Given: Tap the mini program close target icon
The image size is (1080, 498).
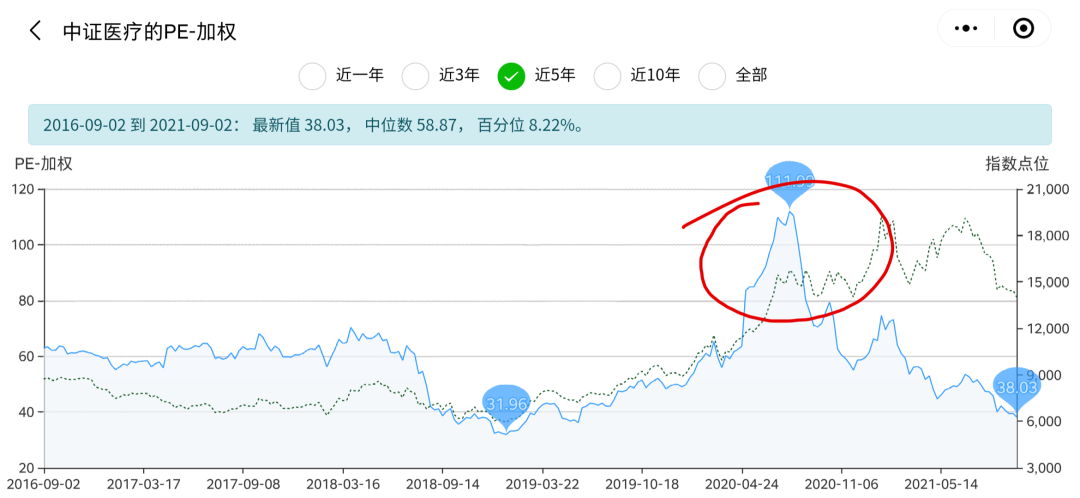Looking at the screenshot, I should (x=1024, y=28).
